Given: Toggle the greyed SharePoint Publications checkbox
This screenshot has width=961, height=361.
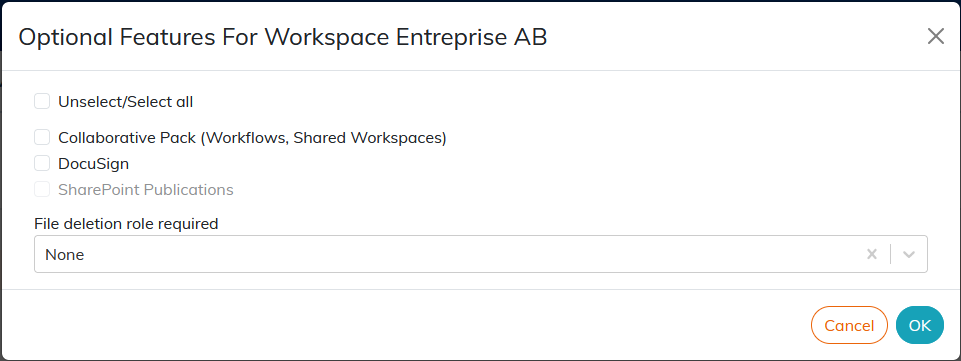Looking at the screenshot, I should [x=42, y=189].
